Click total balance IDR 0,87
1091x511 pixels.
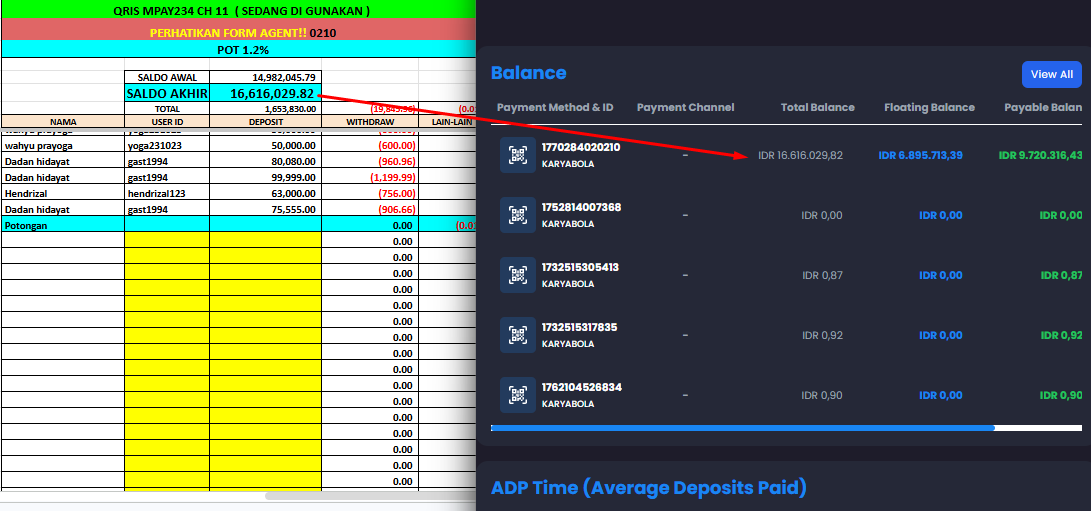coord(822,275)
